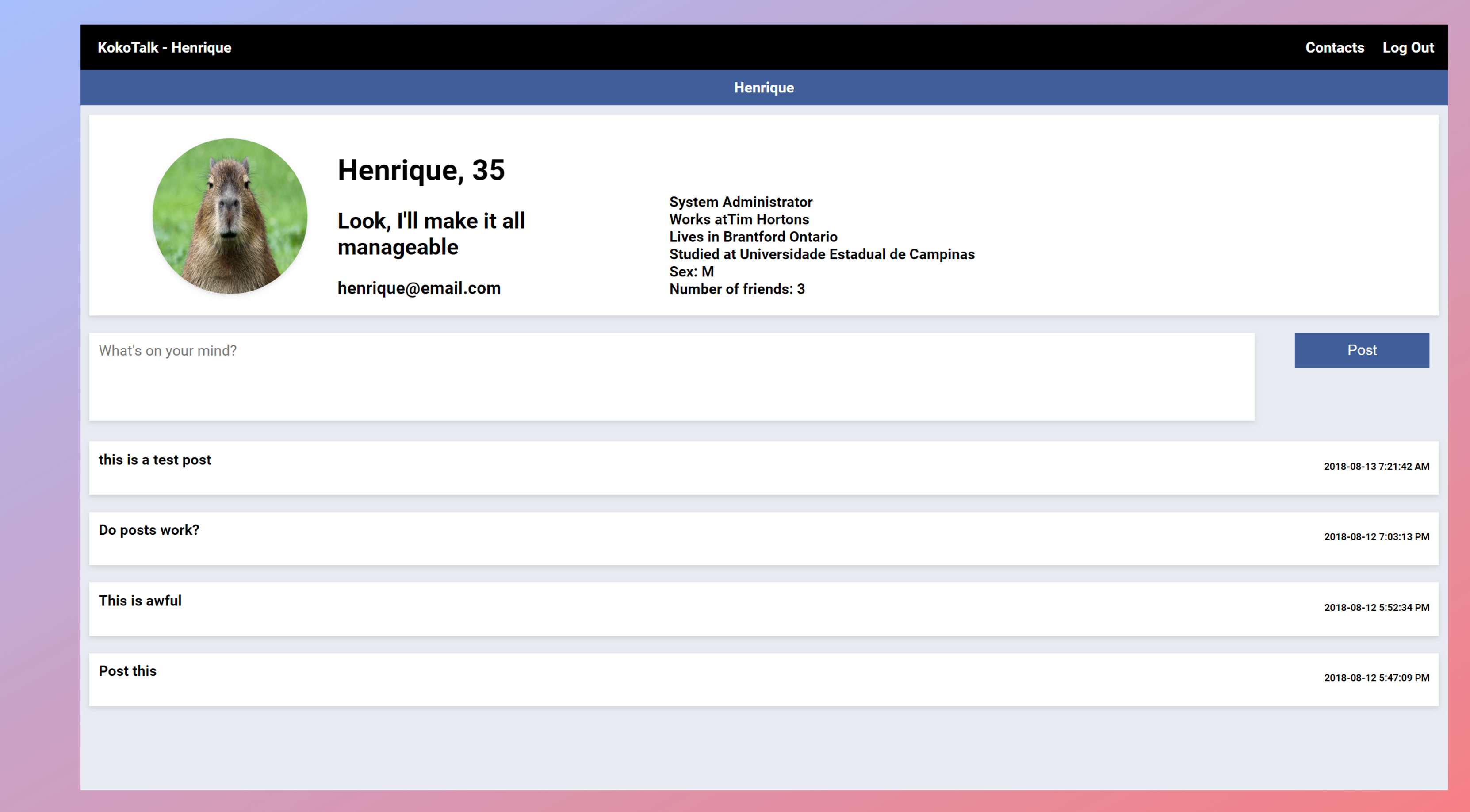Focus the What's on your mind textbox
1470x812 pixels.
[x=671, y=376]
